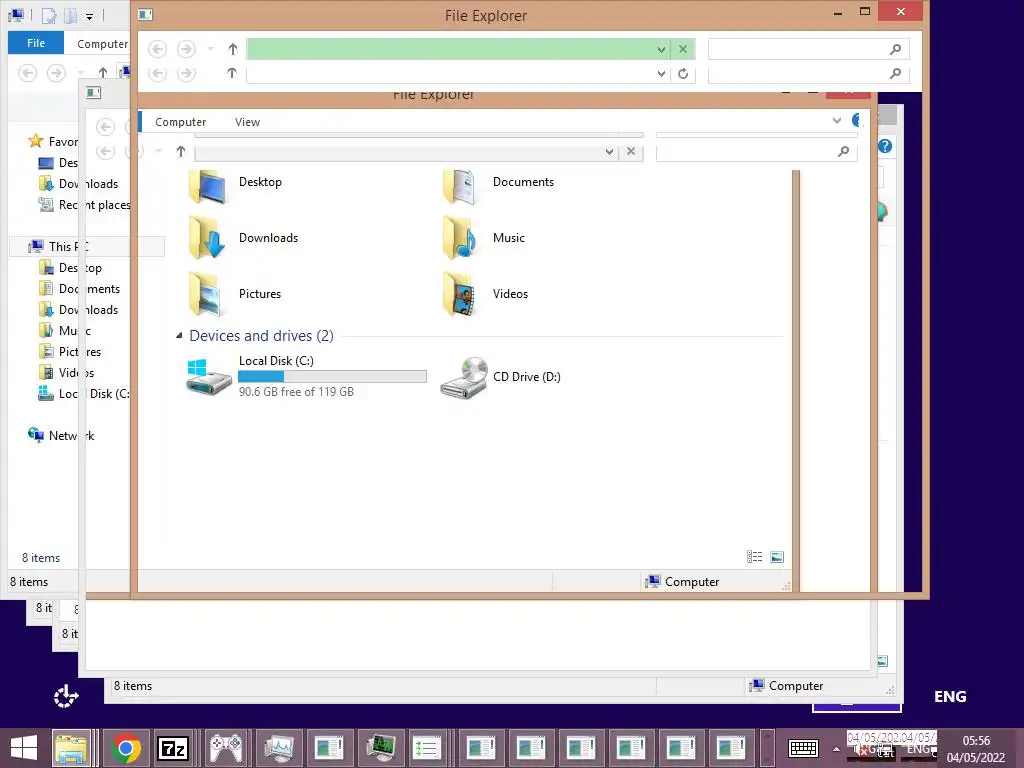The width and height of the screenshot is (1024, 768).
Task: Click Computer label in bottom back window status bar
Action: pyautogui.click(x=795, y=686)
